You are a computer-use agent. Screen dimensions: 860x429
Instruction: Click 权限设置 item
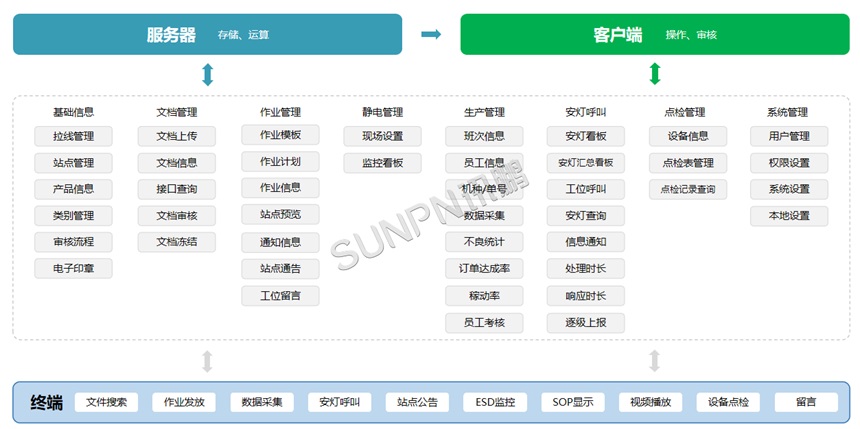789,163
